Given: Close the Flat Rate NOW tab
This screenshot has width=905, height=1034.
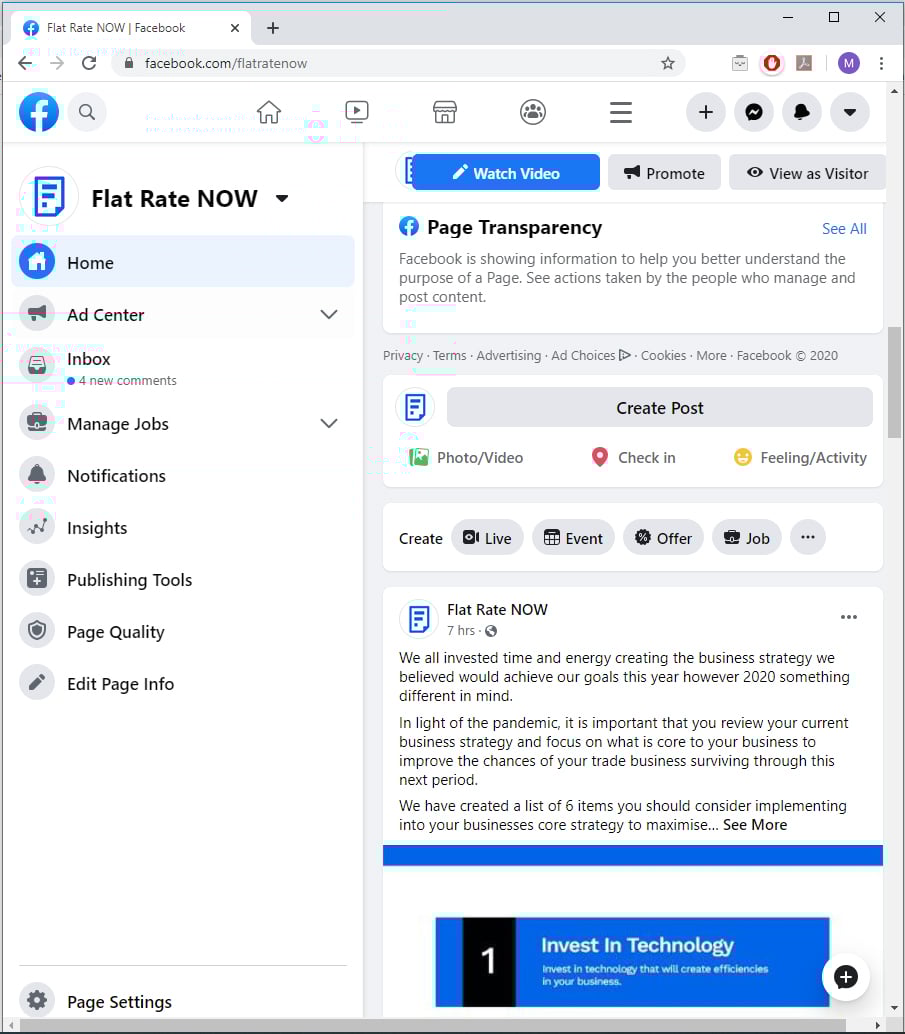Looking at the screenshot, I should (x=235, y=28).
